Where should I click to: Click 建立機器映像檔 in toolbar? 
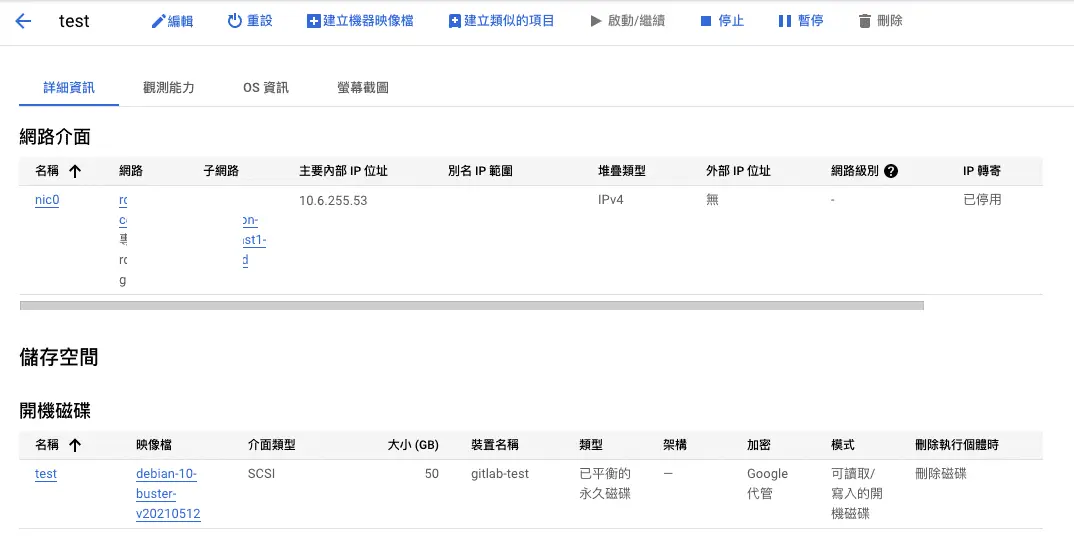pyautogui.click(x=360, y=21)
